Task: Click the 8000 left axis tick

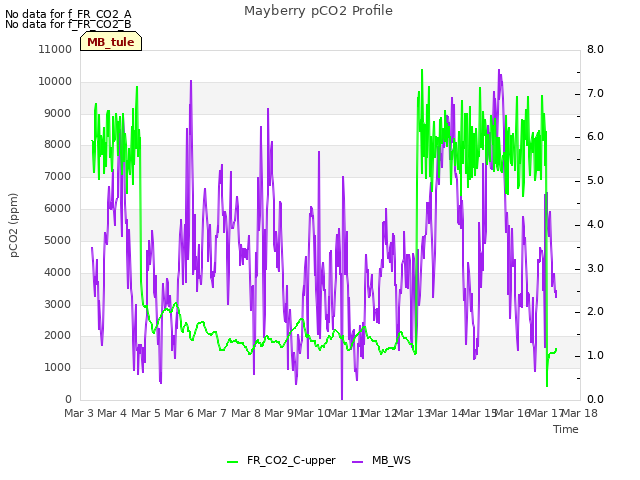Action: point(58,144)
